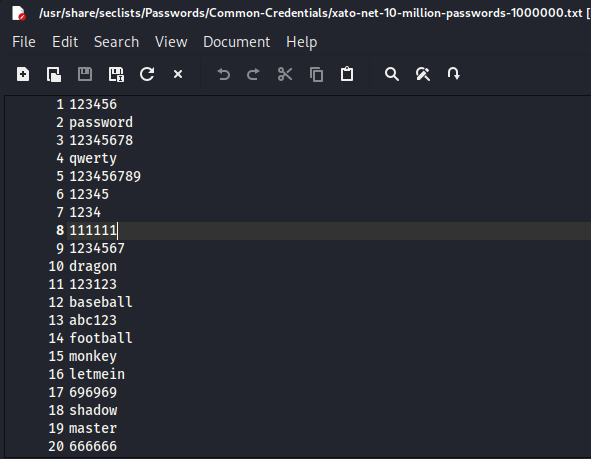Viewport: 591px width, 459px height.
Task: Click the New from template icon
Action: tap(54, 74)
